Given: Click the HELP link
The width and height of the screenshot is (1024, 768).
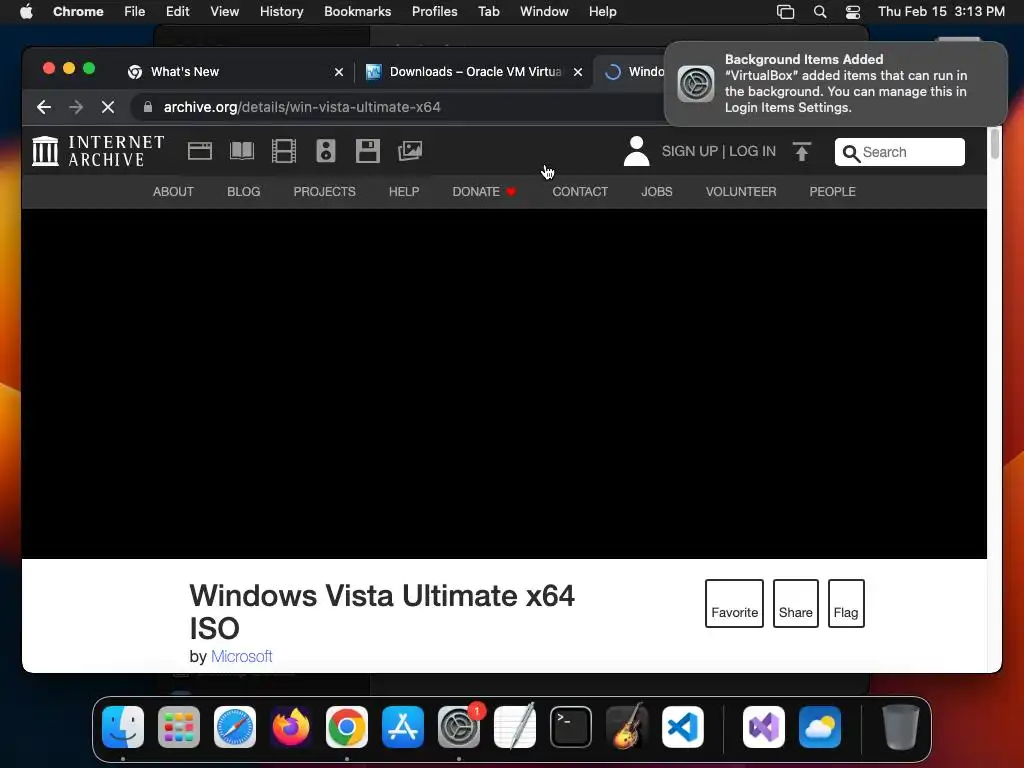Looking at the screenshot, I should click(404, 191).
